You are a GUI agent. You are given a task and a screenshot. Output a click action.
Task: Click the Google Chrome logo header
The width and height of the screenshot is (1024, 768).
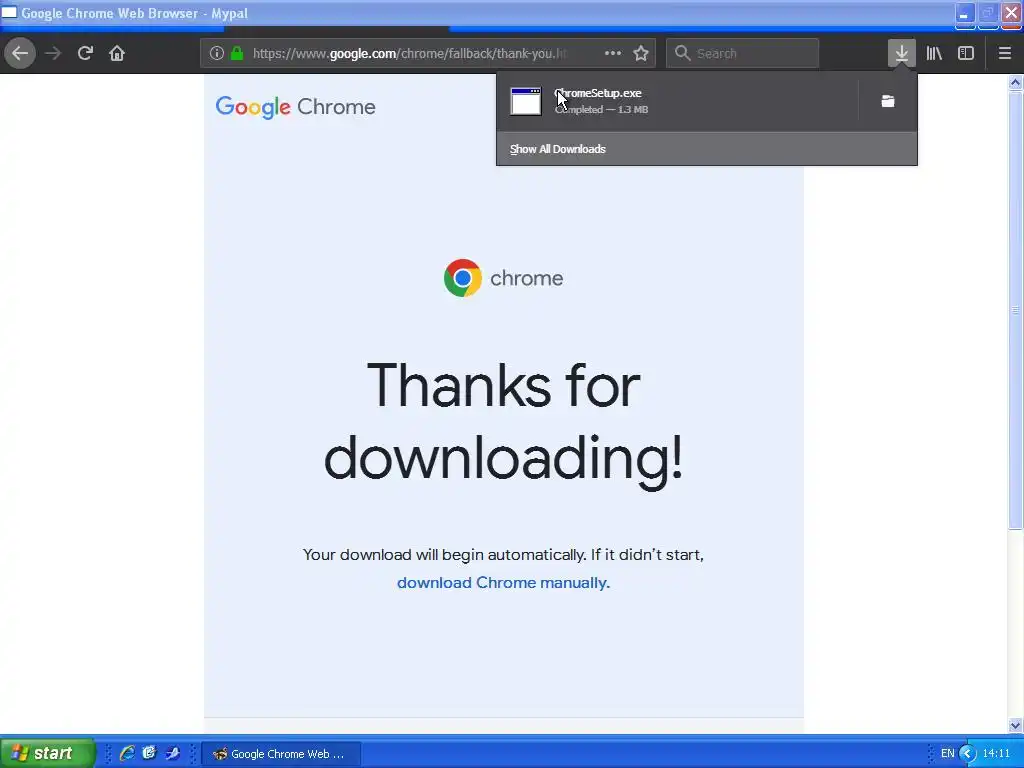(296, 107)
